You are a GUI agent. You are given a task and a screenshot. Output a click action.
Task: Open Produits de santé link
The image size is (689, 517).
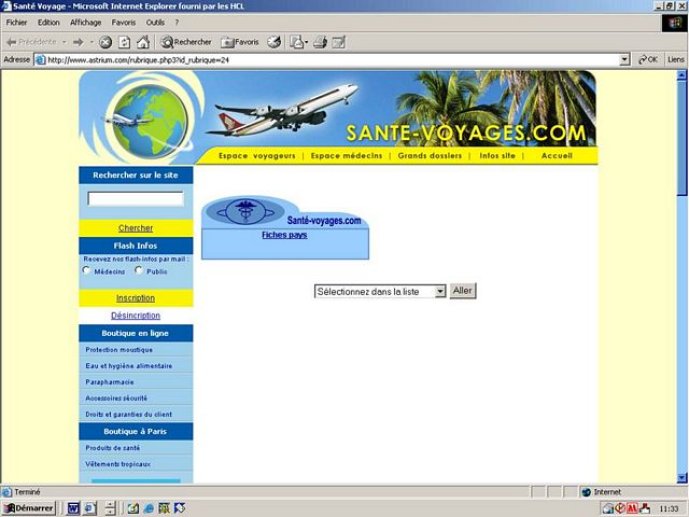[x=112, y=448]
